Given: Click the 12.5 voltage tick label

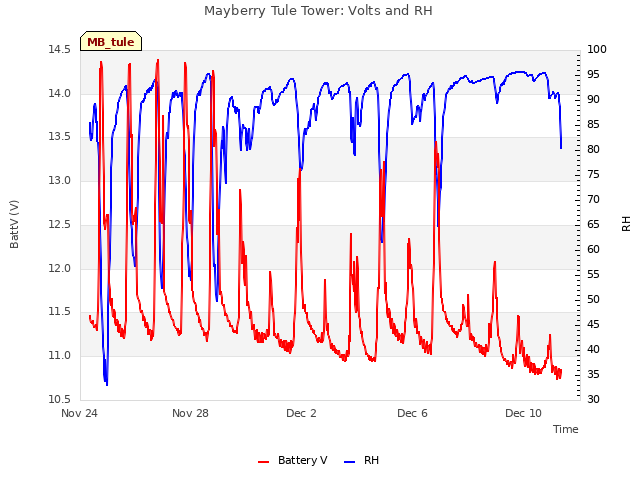Looking at the screenshot, I should [60, 224].
